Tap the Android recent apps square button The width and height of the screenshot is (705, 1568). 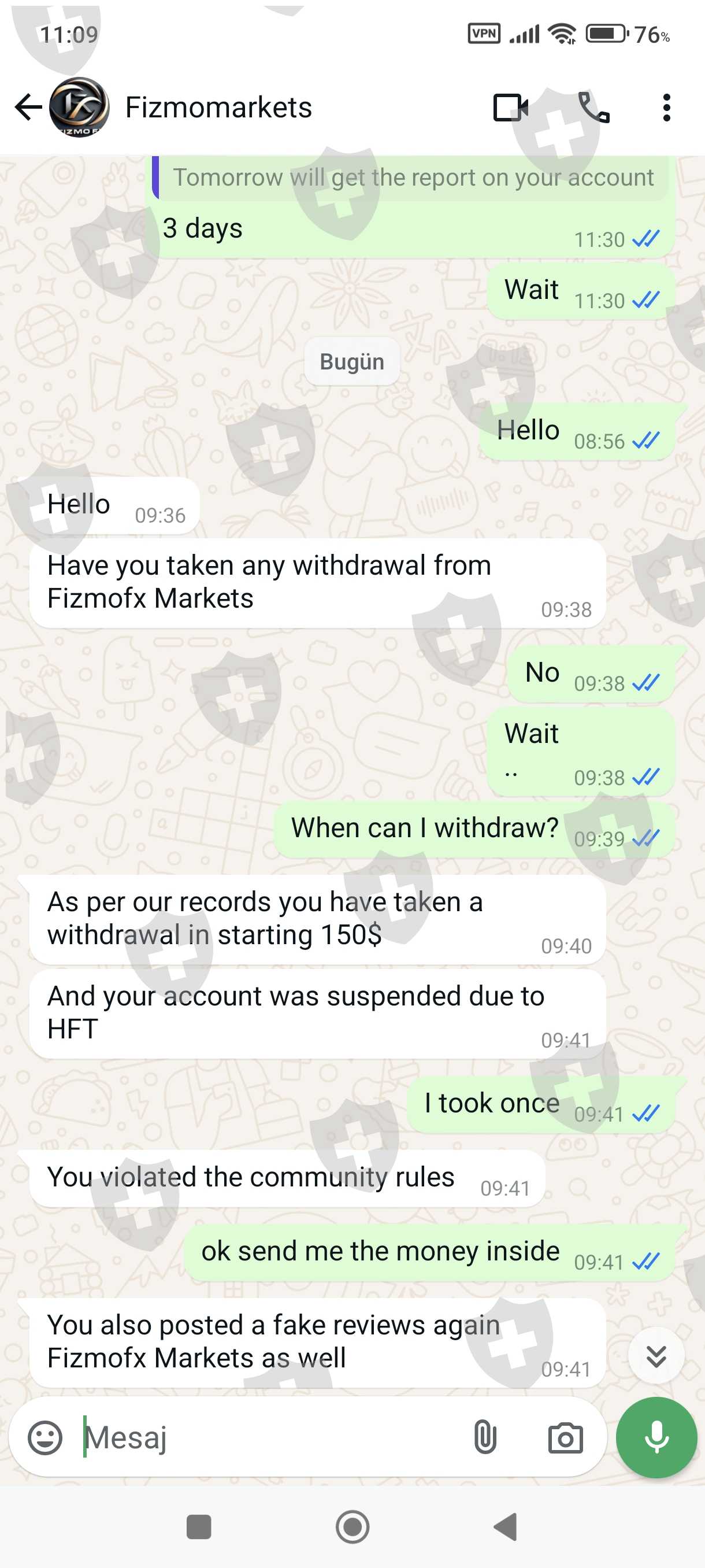pos(198,1526)
